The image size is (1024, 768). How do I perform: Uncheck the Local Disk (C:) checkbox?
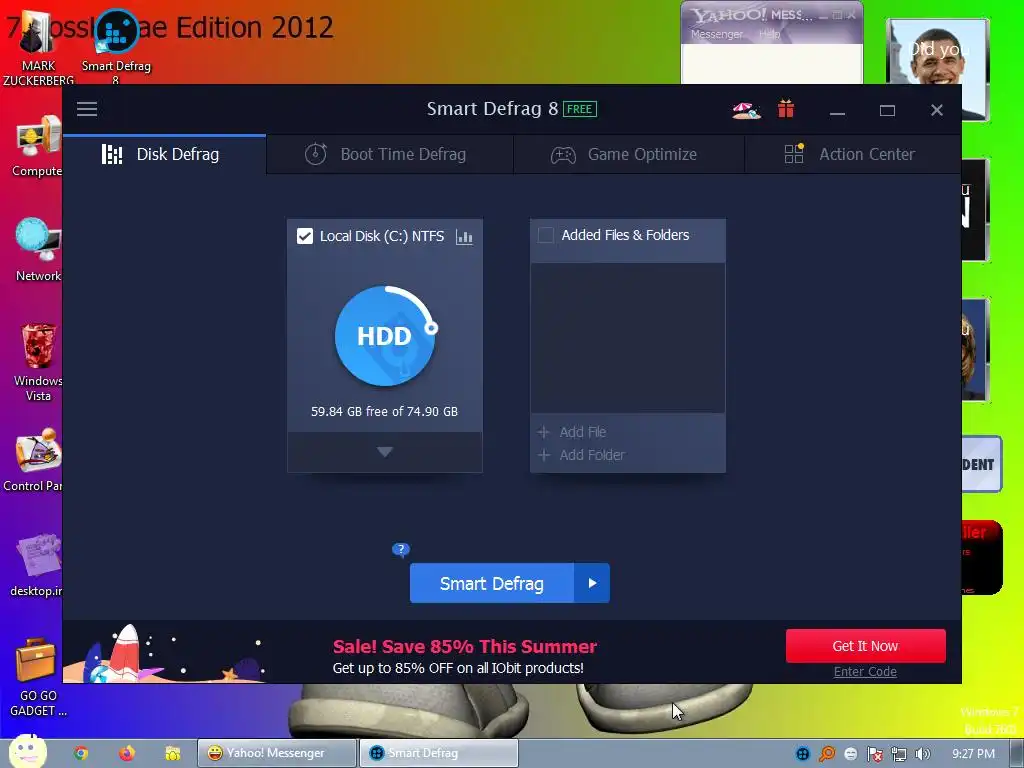tap(304, 236)
